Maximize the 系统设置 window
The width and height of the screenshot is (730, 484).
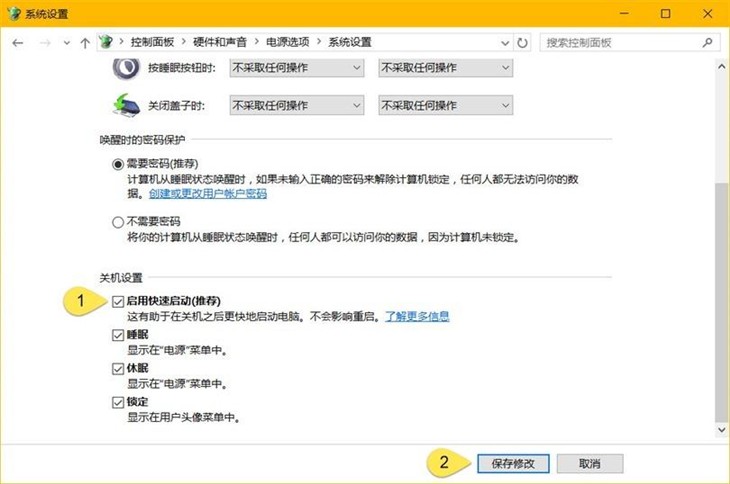(x=666, y=13)
